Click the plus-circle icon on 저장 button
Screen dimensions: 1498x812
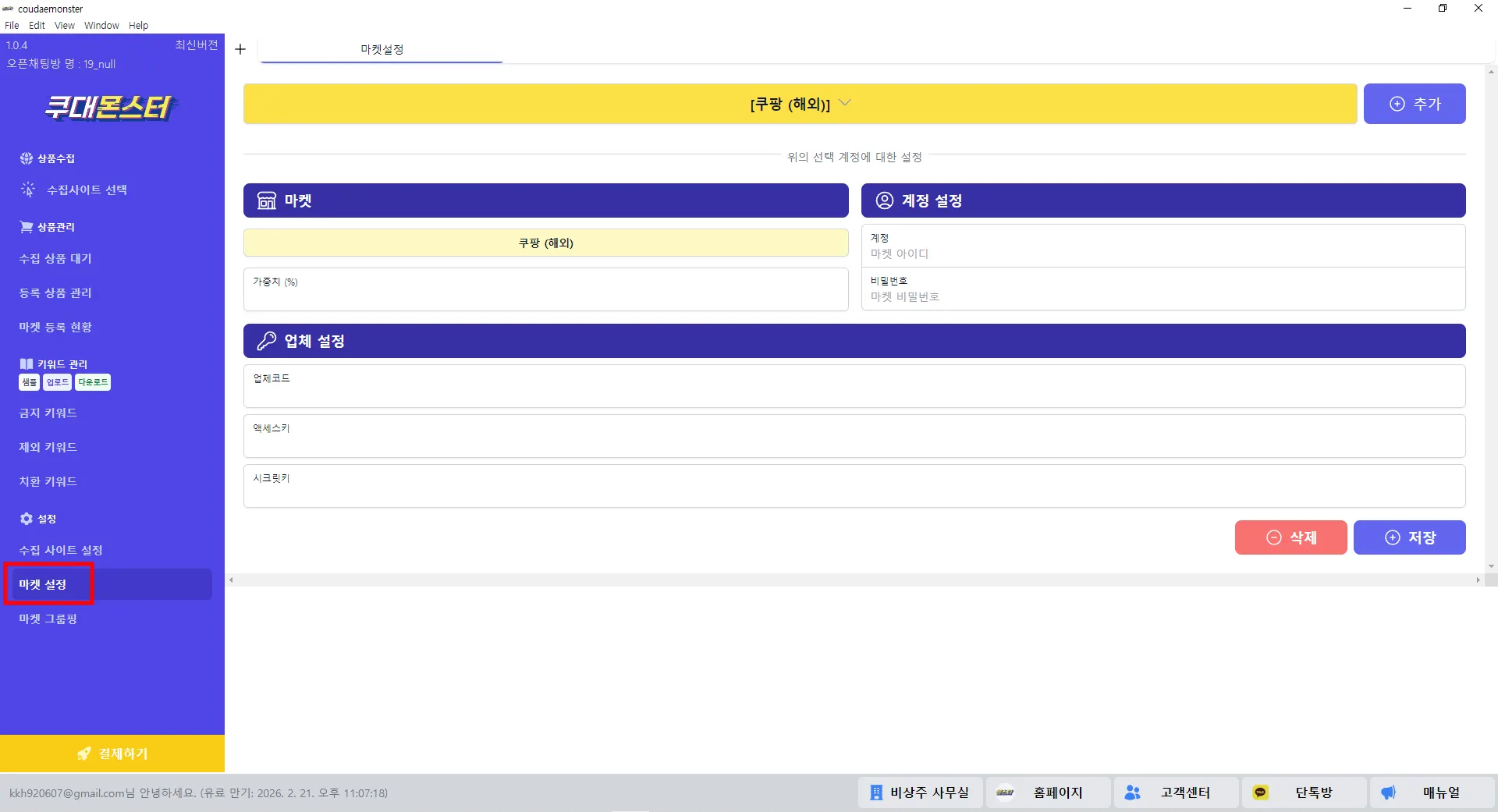point(1393,537)
